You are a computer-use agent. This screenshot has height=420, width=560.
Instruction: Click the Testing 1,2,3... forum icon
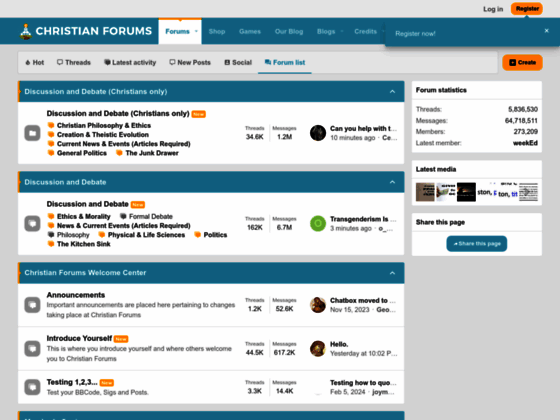(32, 387)
